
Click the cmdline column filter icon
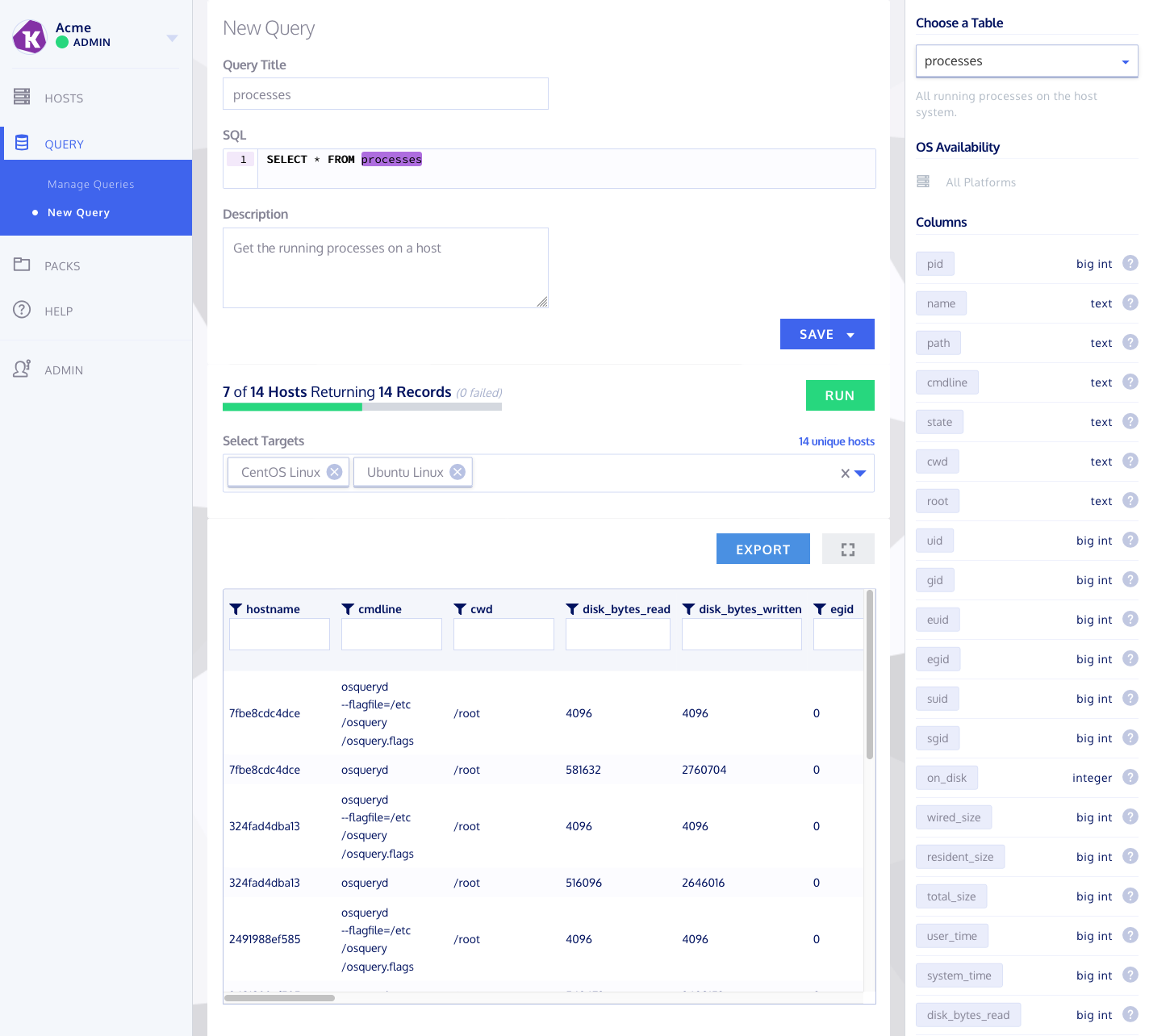pos(348,609)
